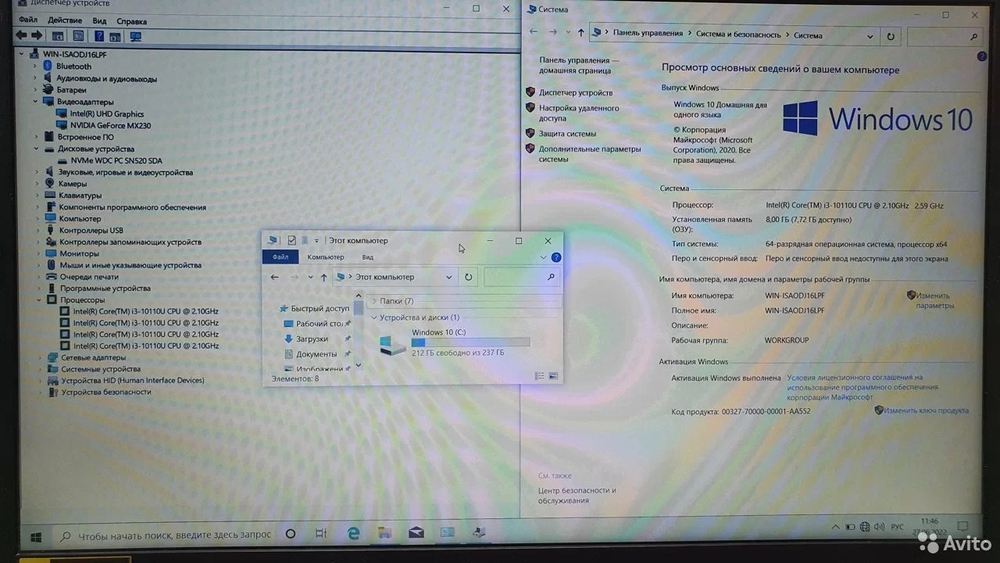Expand the Батареи node
Image resolution: width=1000 pixels, height=563 pixels.
[x=35, y=90]
